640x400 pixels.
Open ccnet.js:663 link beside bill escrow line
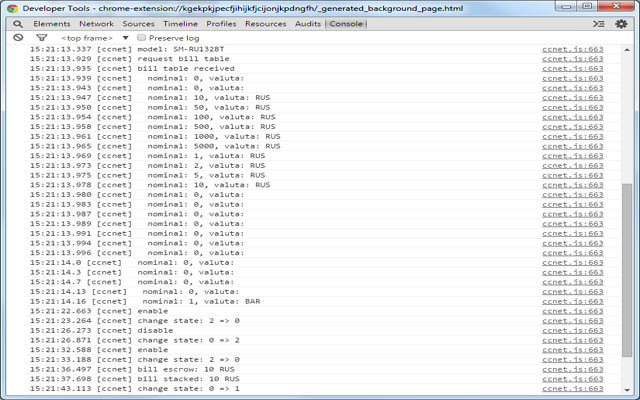573,369
